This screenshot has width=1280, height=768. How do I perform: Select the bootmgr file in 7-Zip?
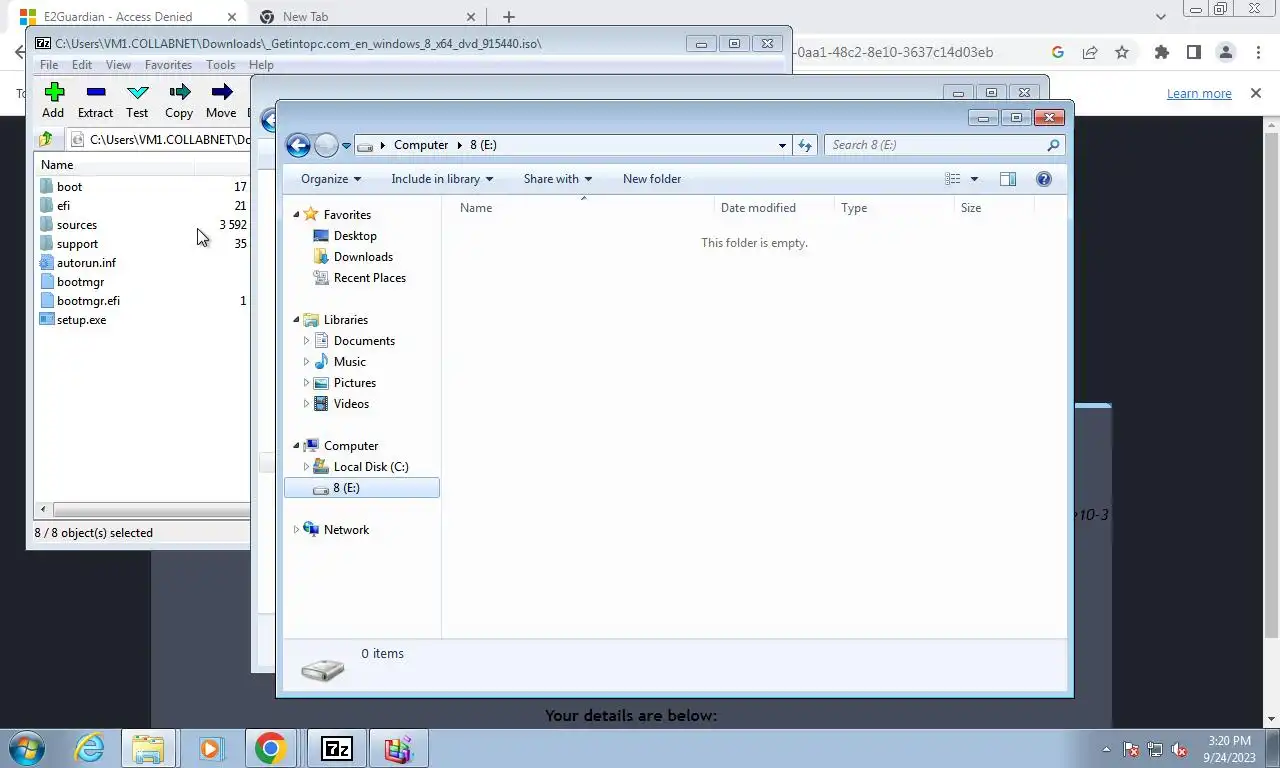80,281
